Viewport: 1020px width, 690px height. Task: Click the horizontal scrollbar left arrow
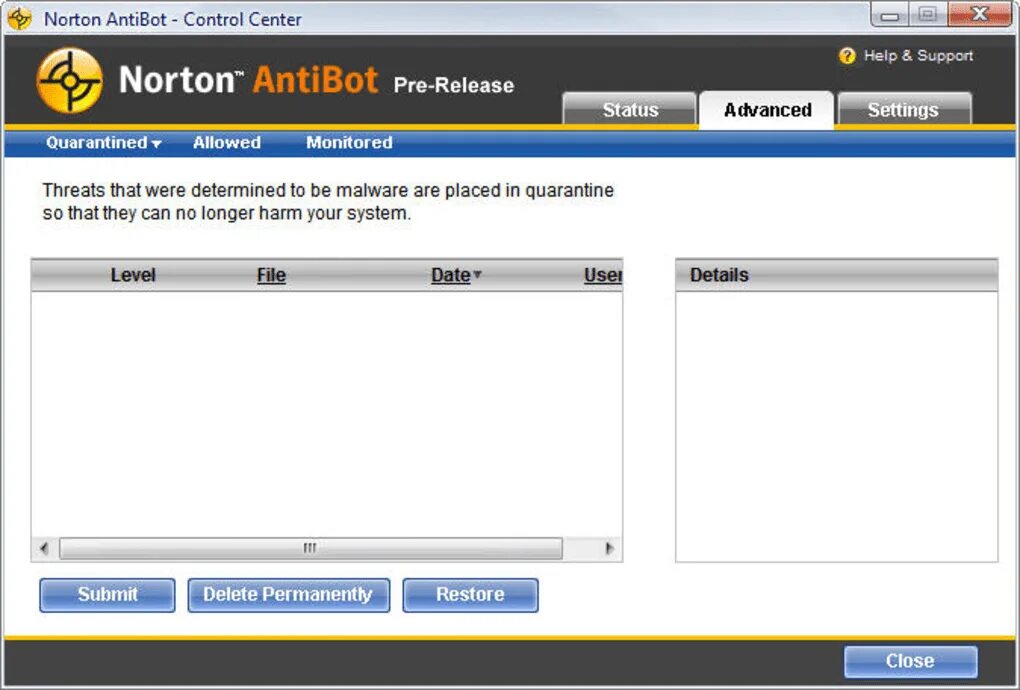pos(44,548)
